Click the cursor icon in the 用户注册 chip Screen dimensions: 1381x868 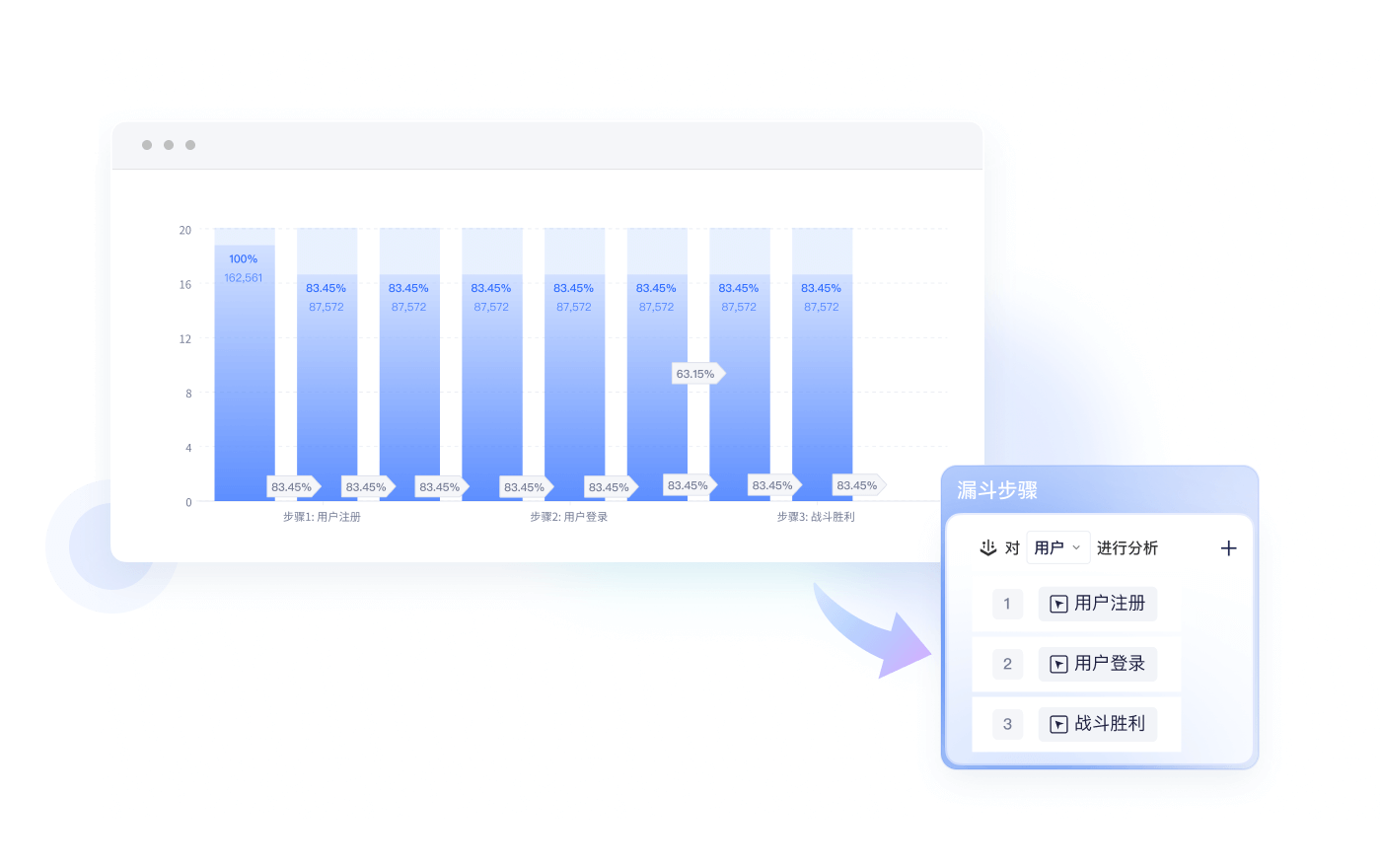tap(1058, 604)
